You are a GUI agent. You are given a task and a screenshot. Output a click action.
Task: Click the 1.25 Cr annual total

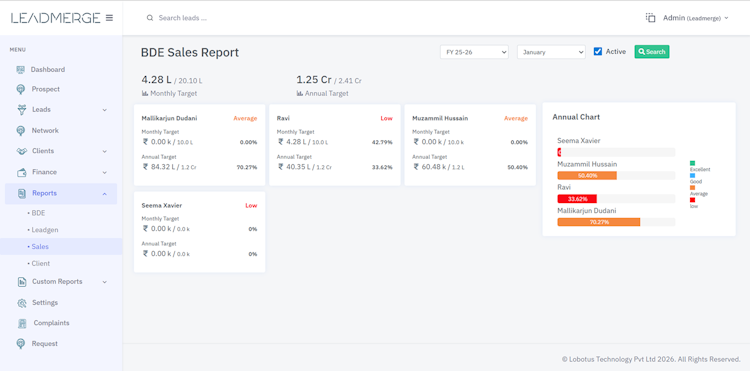point(314,80)
